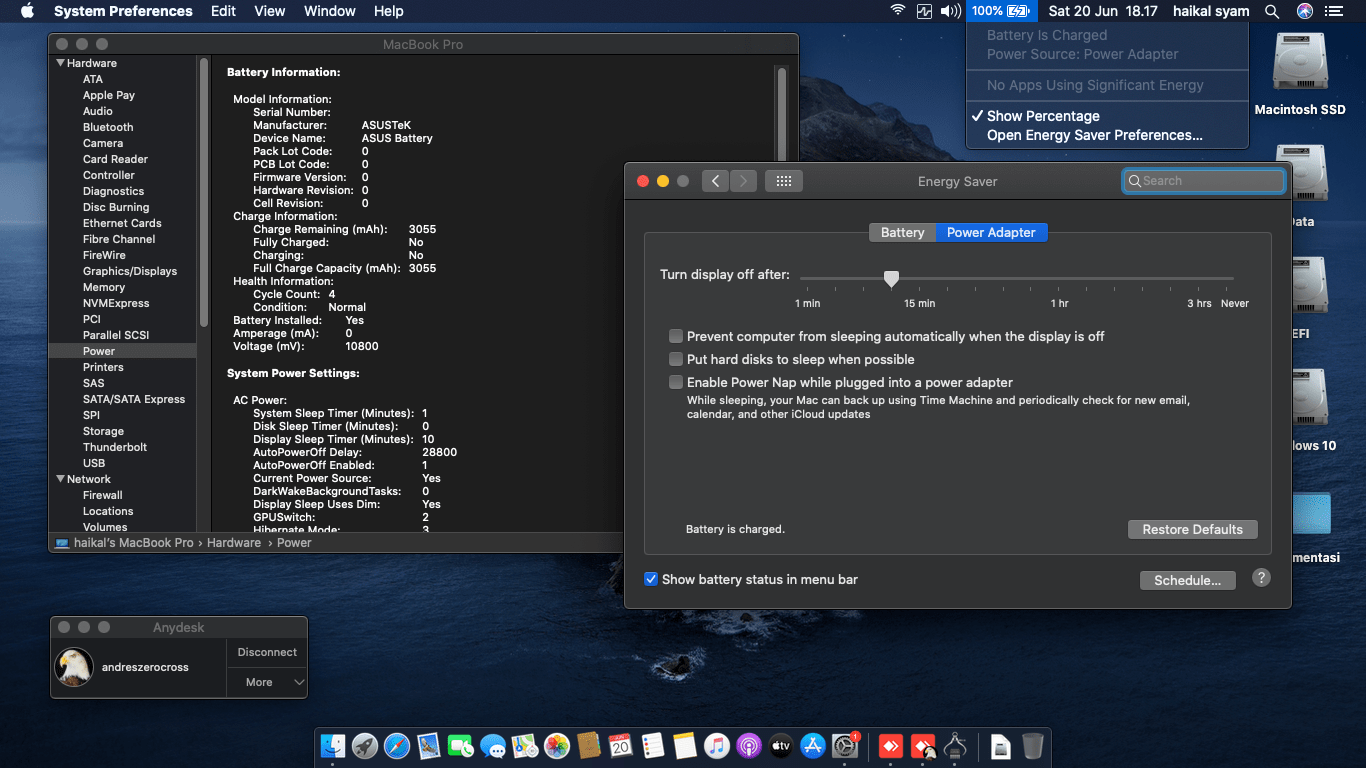Click System Preferences gear in dock

846,746
